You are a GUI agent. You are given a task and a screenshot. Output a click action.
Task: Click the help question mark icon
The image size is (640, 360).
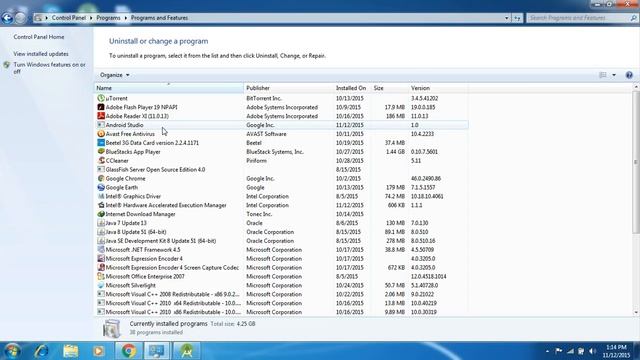629,75
